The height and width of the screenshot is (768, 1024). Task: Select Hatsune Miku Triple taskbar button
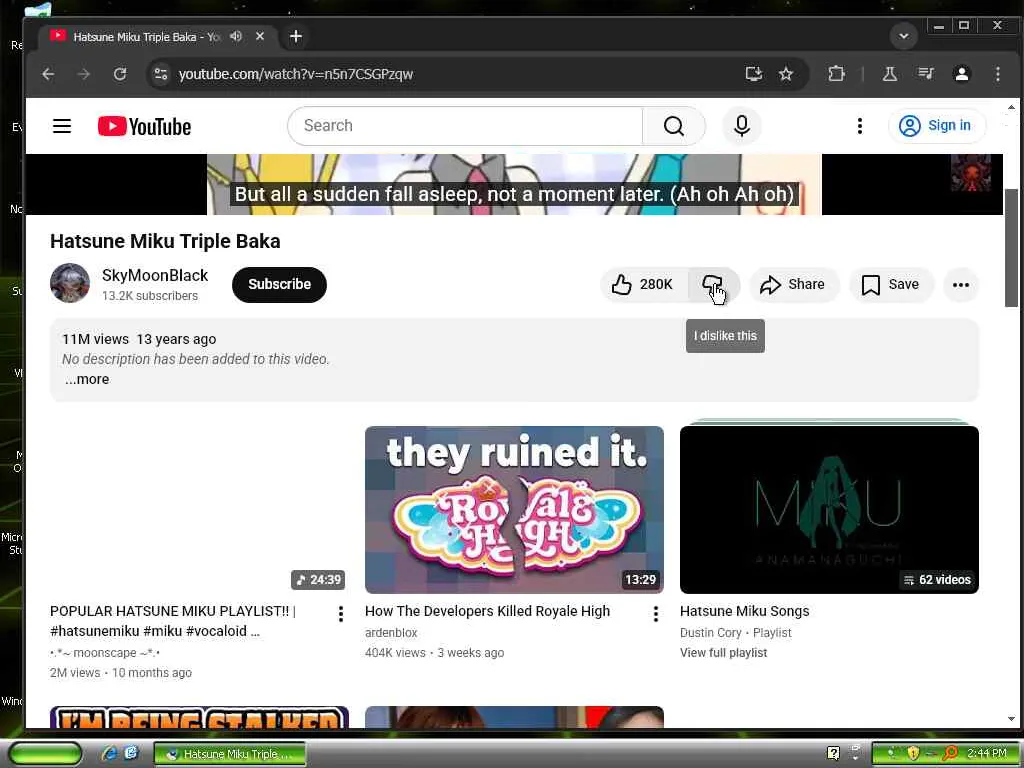click(x=230, y=754)
